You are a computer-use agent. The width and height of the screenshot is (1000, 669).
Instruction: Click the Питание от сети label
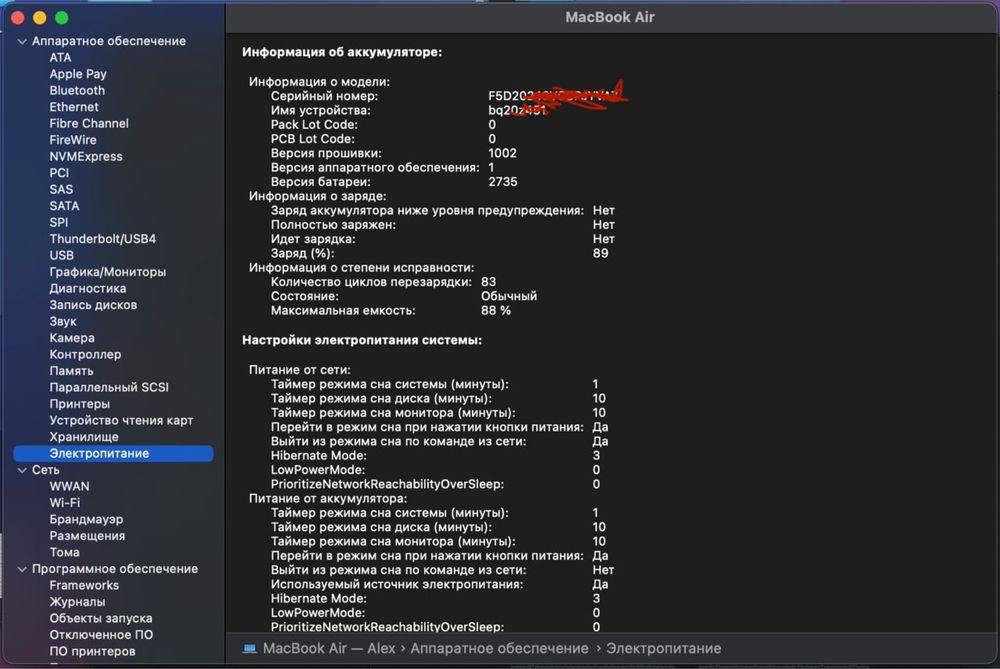(300, 370)
